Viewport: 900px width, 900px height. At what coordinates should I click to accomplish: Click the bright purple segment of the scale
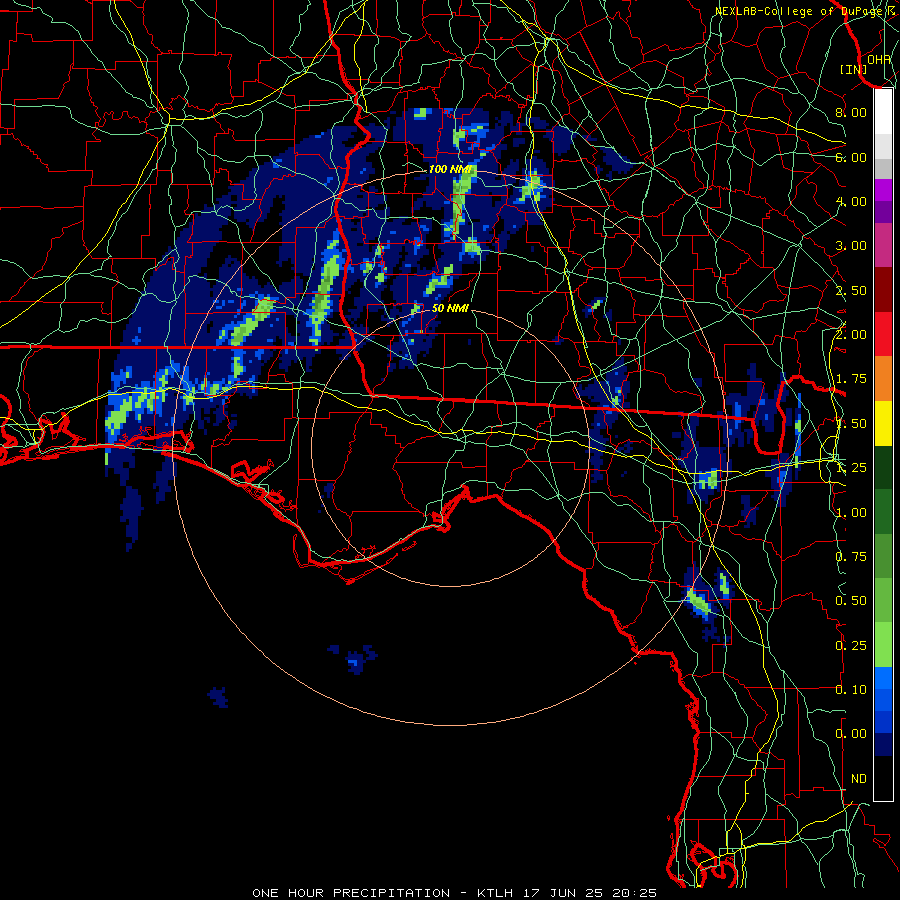point(883,190)
